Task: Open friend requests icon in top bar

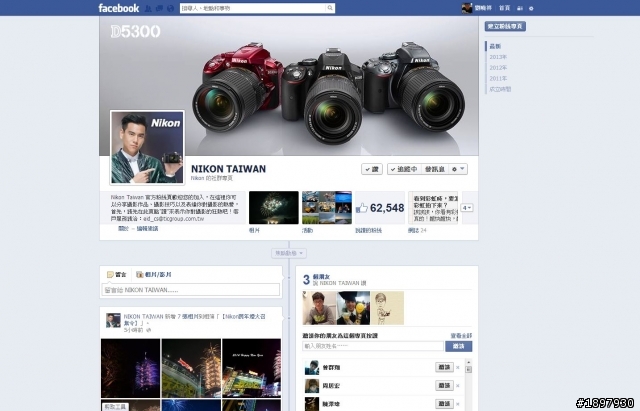Action: (148, 8)
